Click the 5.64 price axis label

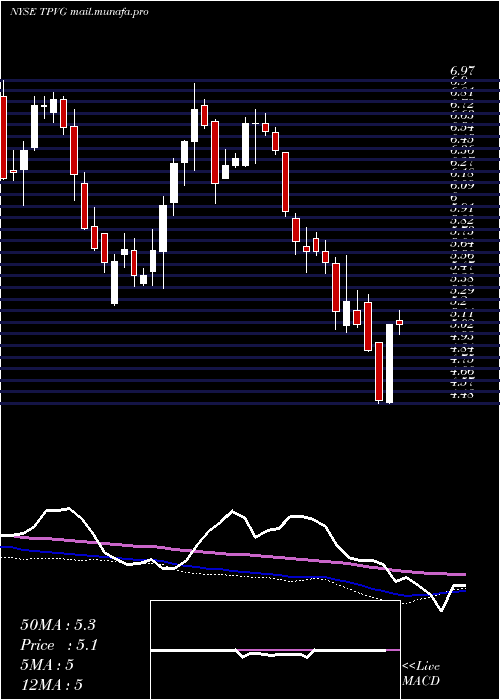462,244
